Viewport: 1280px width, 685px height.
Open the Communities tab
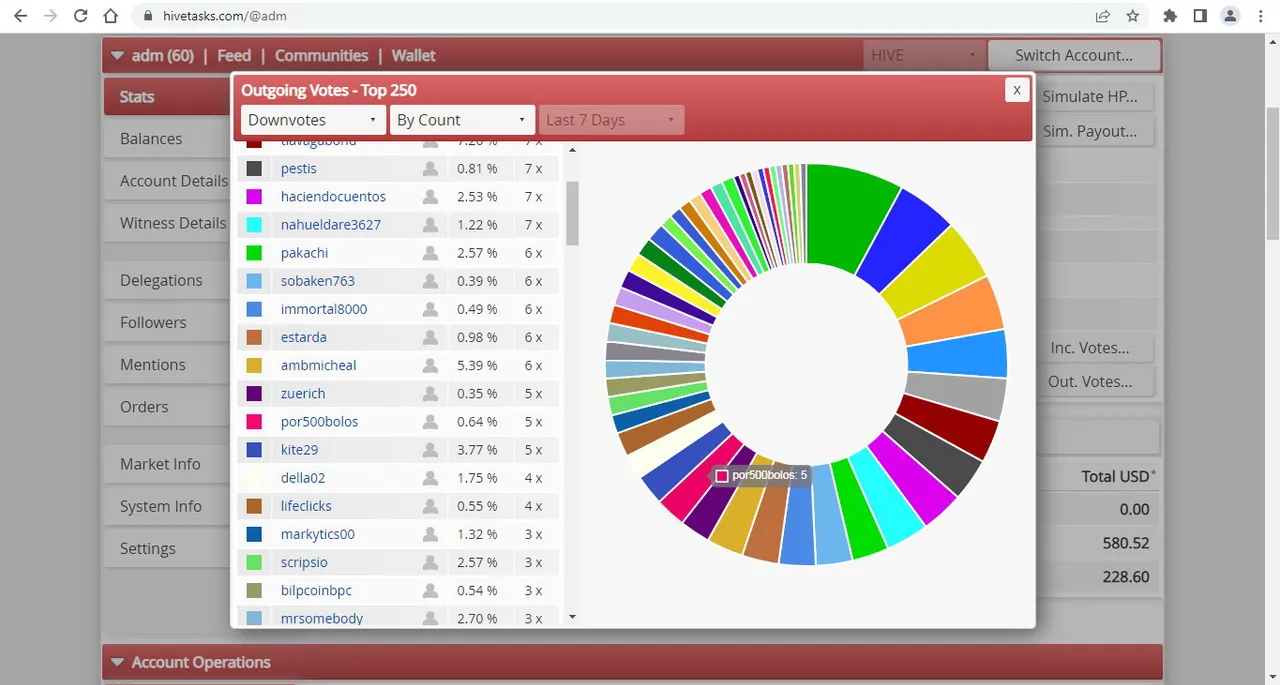(x=321, y=56)
